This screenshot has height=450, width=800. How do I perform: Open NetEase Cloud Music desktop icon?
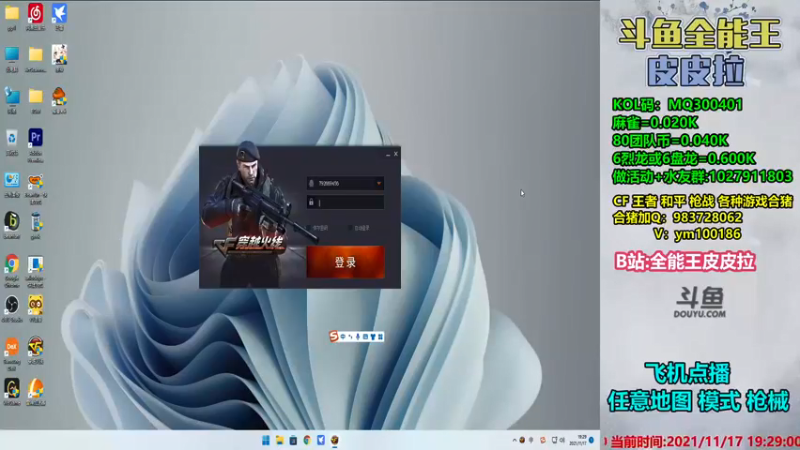pyautogui.click(x=35, y=14)
